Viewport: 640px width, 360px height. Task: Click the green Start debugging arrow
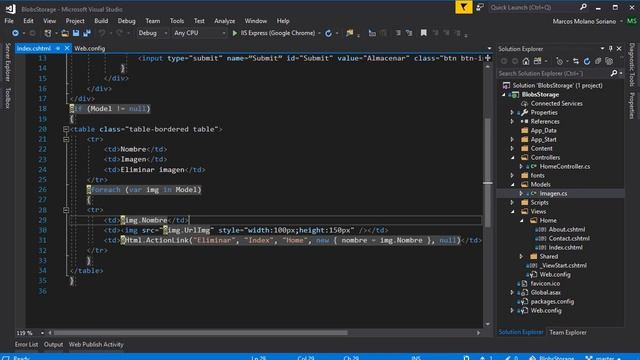pyautogui.click(x=235, y=33)
